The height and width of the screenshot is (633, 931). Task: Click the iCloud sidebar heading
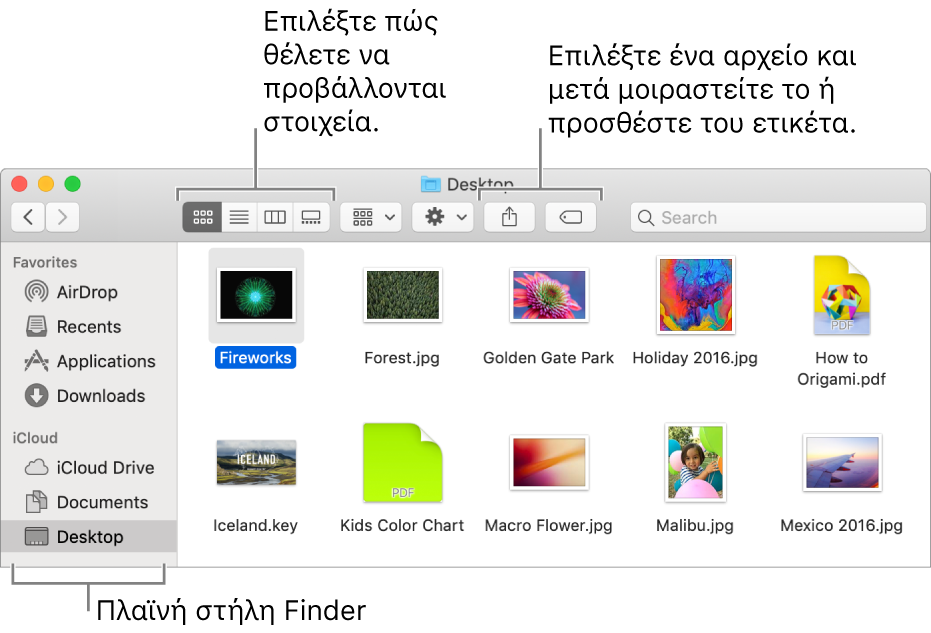tap(35, 438)
